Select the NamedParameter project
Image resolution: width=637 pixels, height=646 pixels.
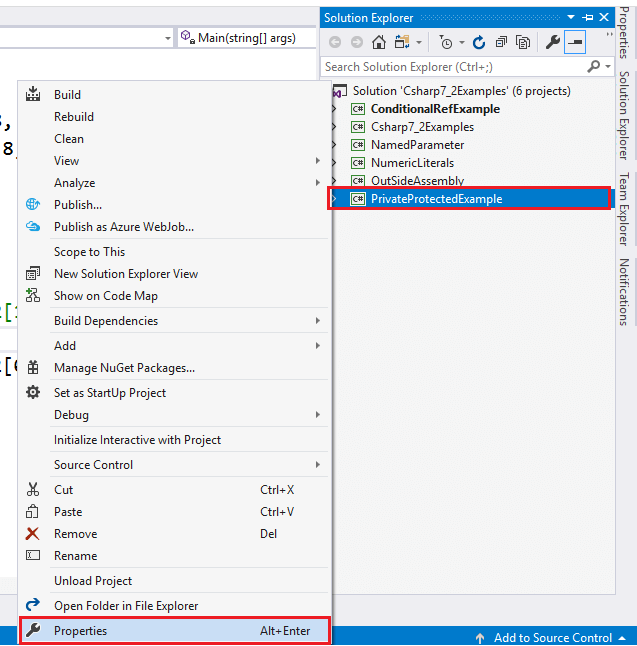pyautogui.click(x=417, y=145)
